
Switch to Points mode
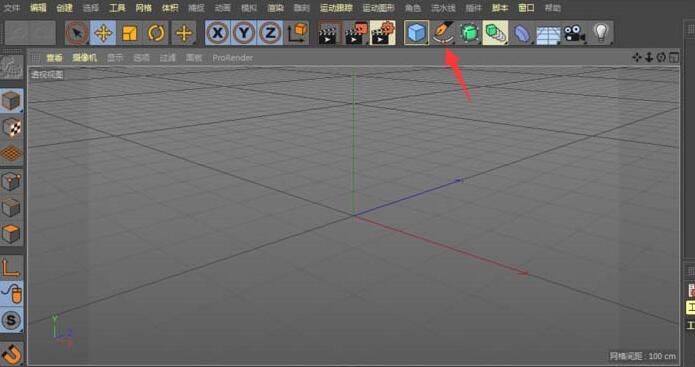pyautogui.click(x=12, y=181)
